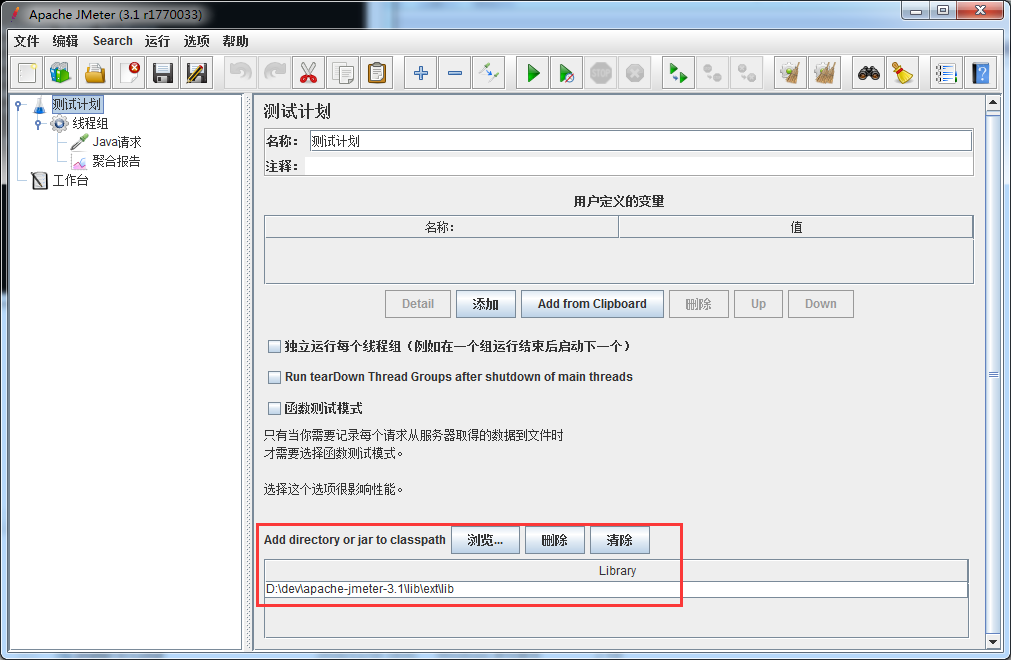Toggle the 函数测试模式 checkbox
Screen dimensions: 1011x660
(x=274, y=409)
